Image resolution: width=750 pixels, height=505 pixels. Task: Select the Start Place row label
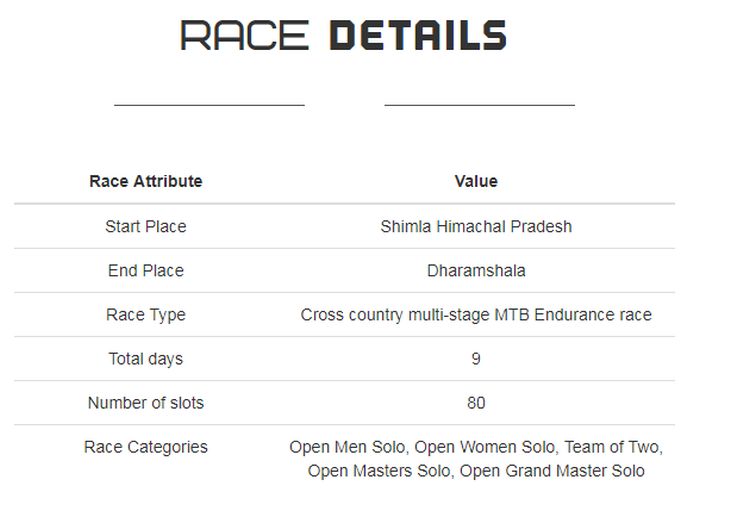tap(146, 226)
